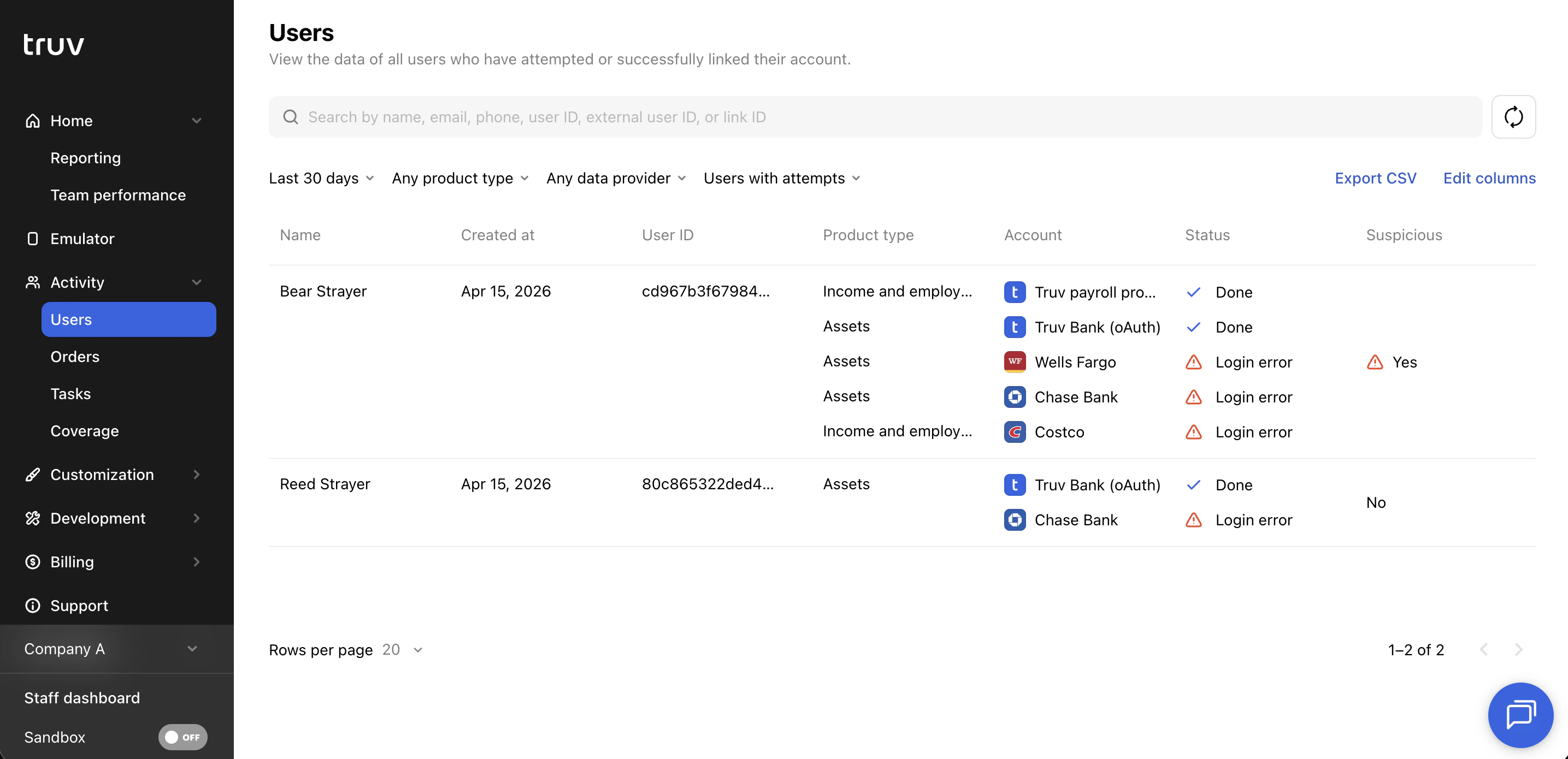Click the Chase Bank account icon
The image size is (1568, 759).
click(x=1014, y=396)
